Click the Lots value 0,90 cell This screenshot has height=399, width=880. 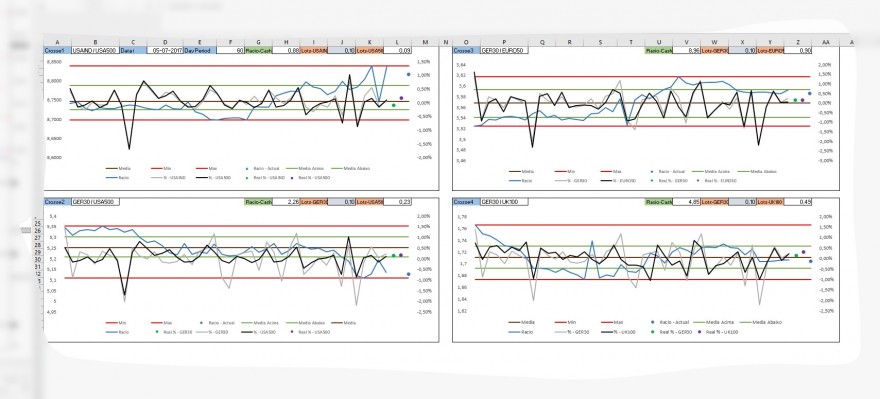pos(798,51)
